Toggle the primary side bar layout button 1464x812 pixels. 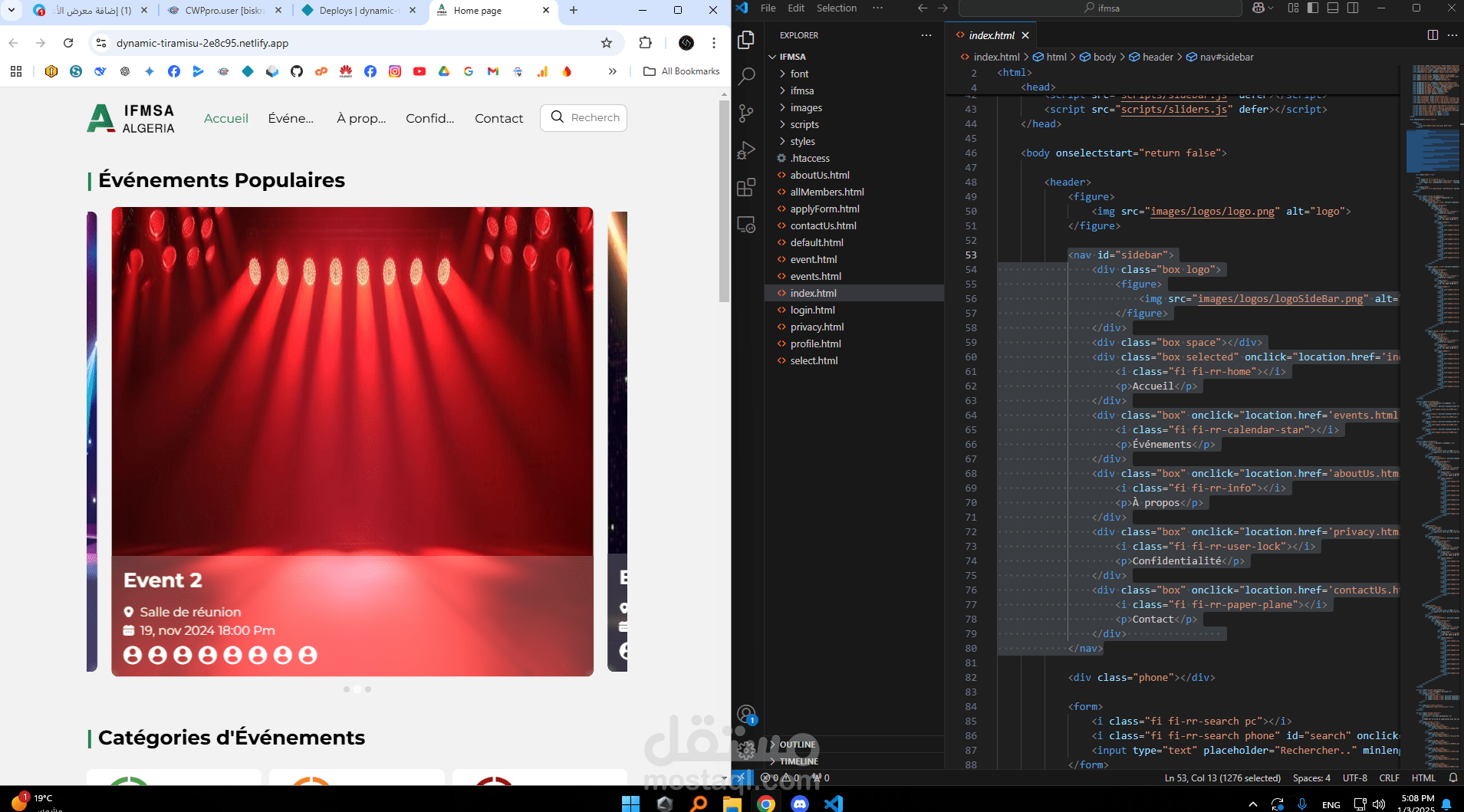pos(1313,8)
